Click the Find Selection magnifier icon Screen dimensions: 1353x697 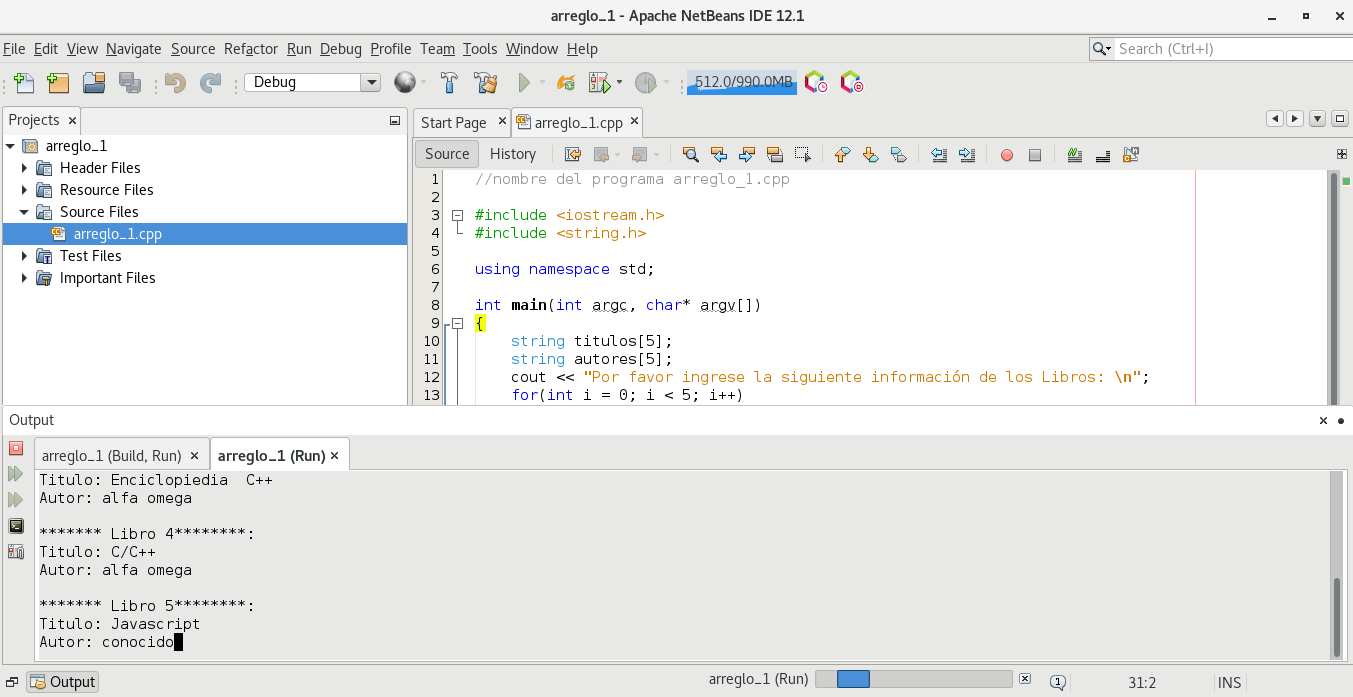click(x=690, y=154)
